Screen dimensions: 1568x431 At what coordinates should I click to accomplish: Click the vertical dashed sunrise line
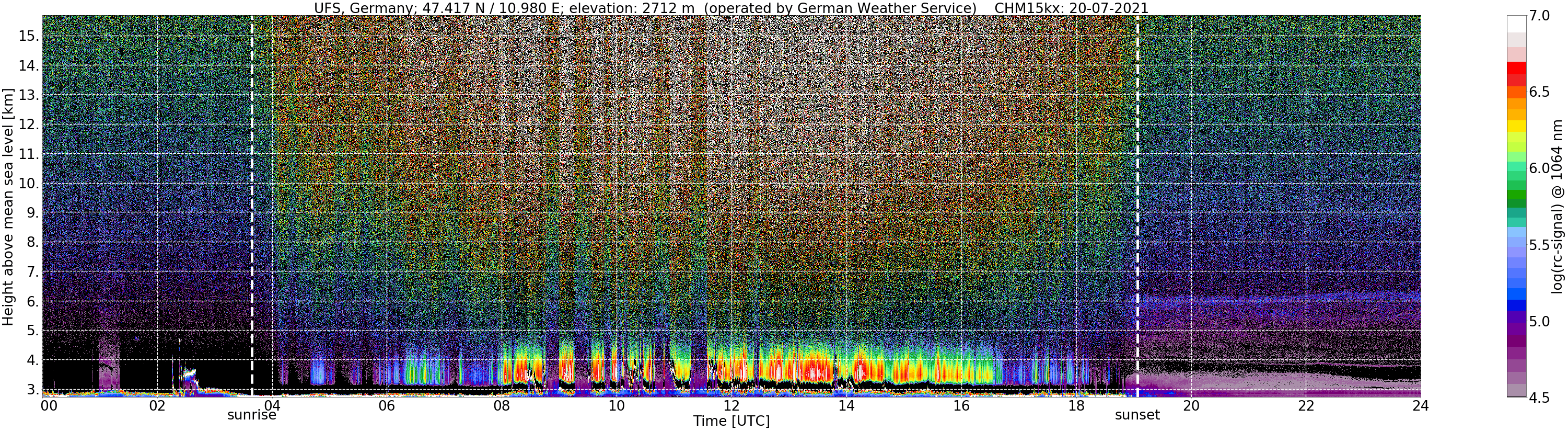point(251,206)
